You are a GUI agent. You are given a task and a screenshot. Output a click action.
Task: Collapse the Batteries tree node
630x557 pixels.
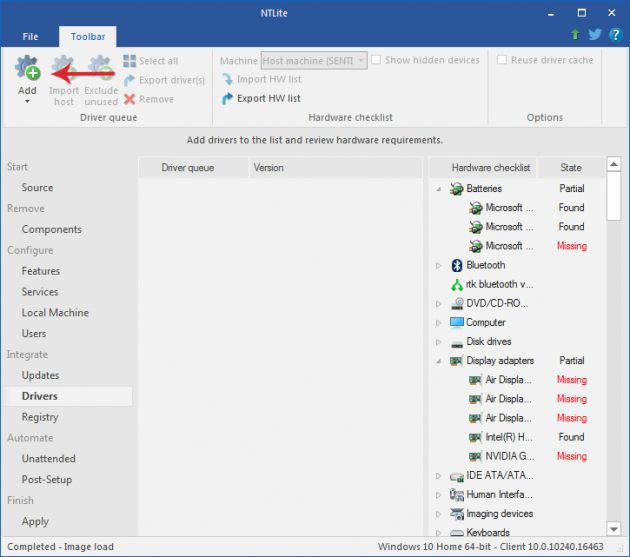439,189
